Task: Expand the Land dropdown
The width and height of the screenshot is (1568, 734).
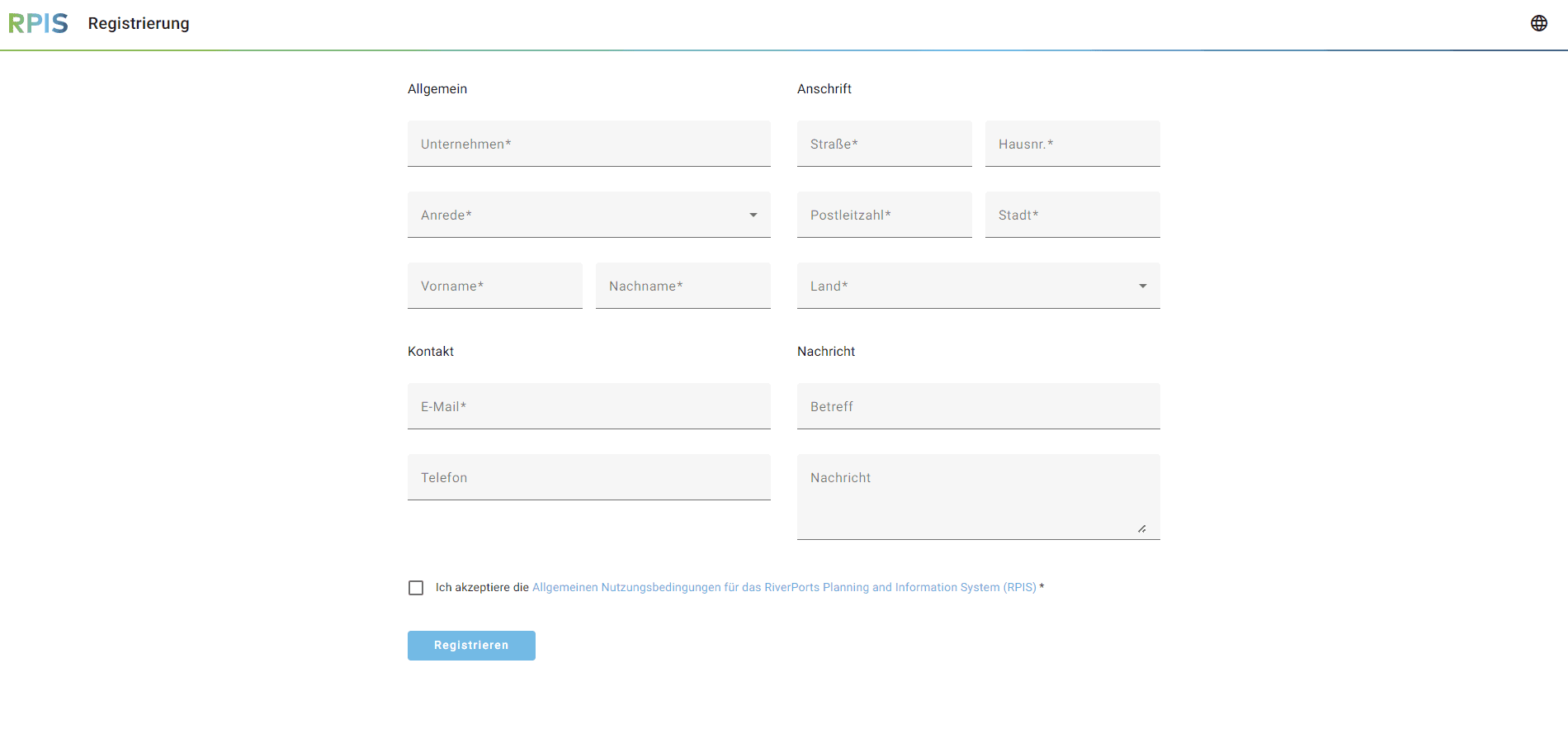Action: [x=979, y=286]
